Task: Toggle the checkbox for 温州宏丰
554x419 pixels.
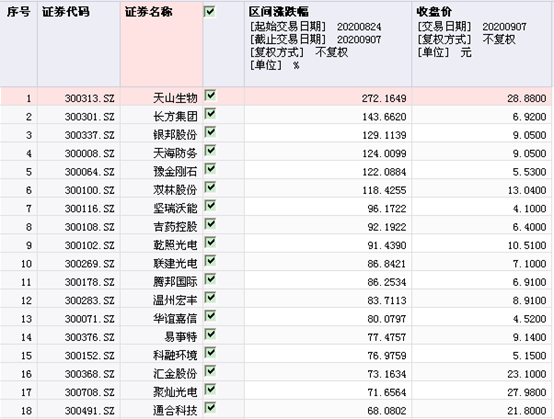Action: point(210,297)
